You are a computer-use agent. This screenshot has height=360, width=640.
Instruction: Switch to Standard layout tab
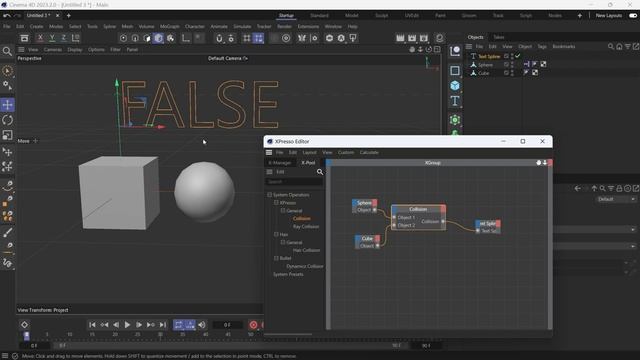[319, 16]
